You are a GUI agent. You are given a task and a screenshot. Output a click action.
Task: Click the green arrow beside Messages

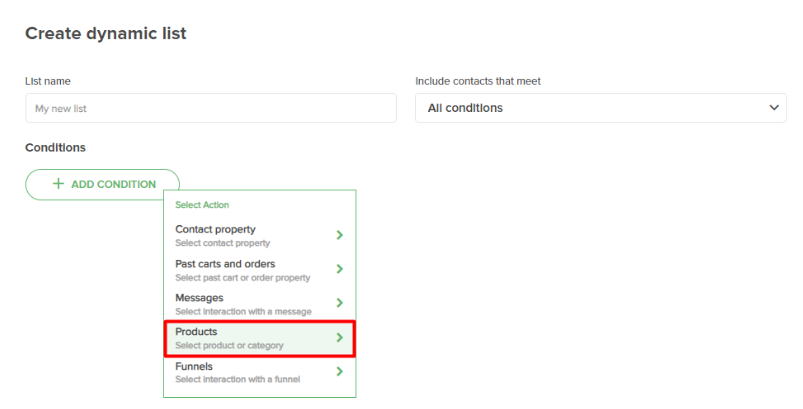click(340, 303)
